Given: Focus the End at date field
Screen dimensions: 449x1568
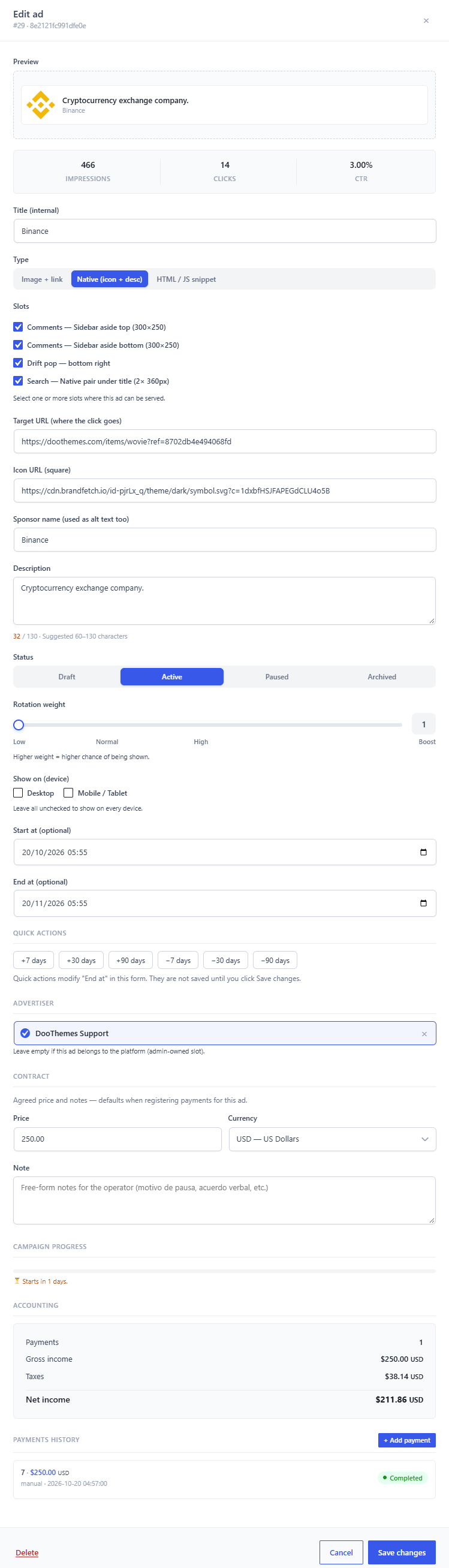Looking at the screenshot, I should click(224, 902).
